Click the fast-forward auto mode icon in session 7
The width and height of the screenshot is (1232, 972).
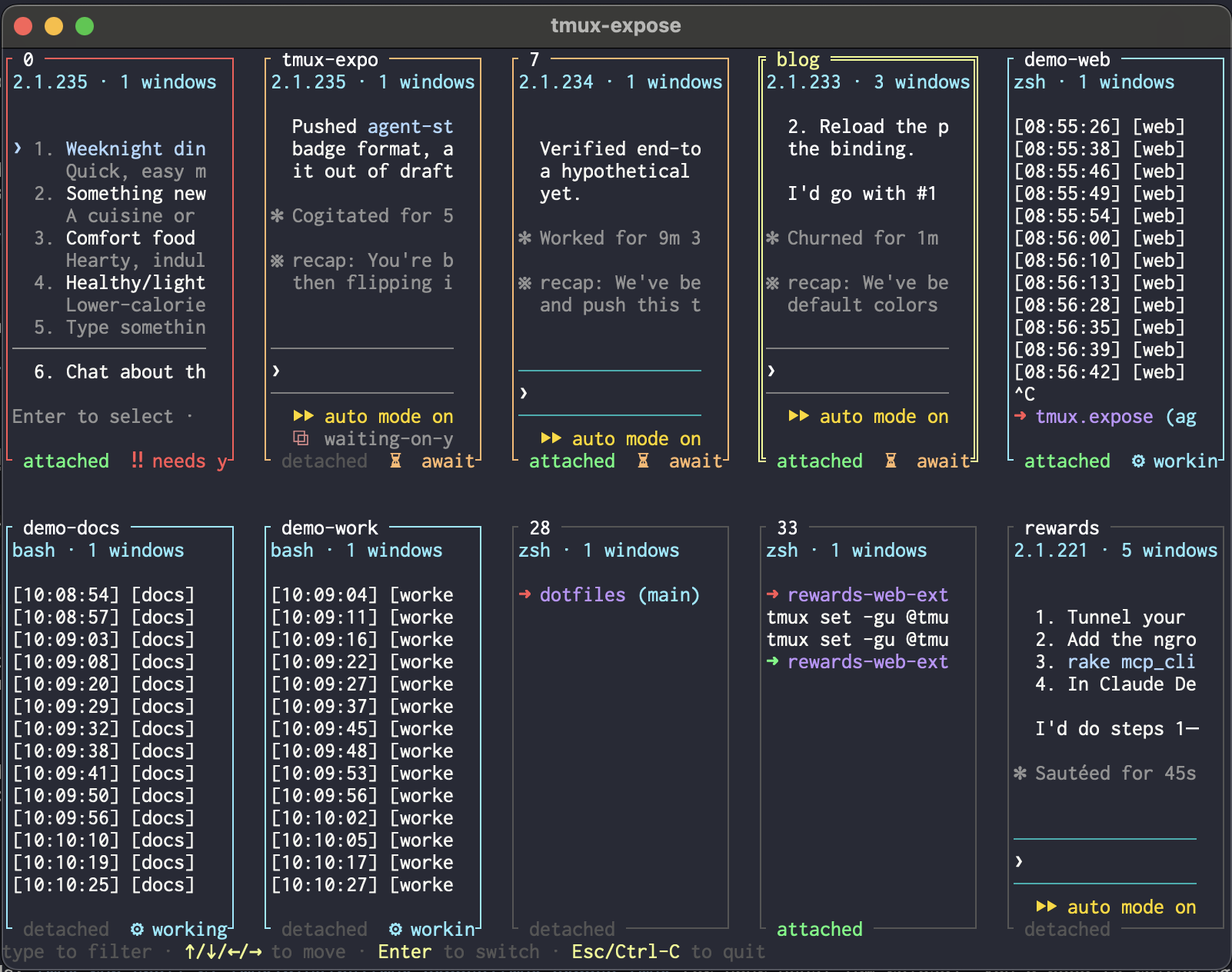click(551, 438)
